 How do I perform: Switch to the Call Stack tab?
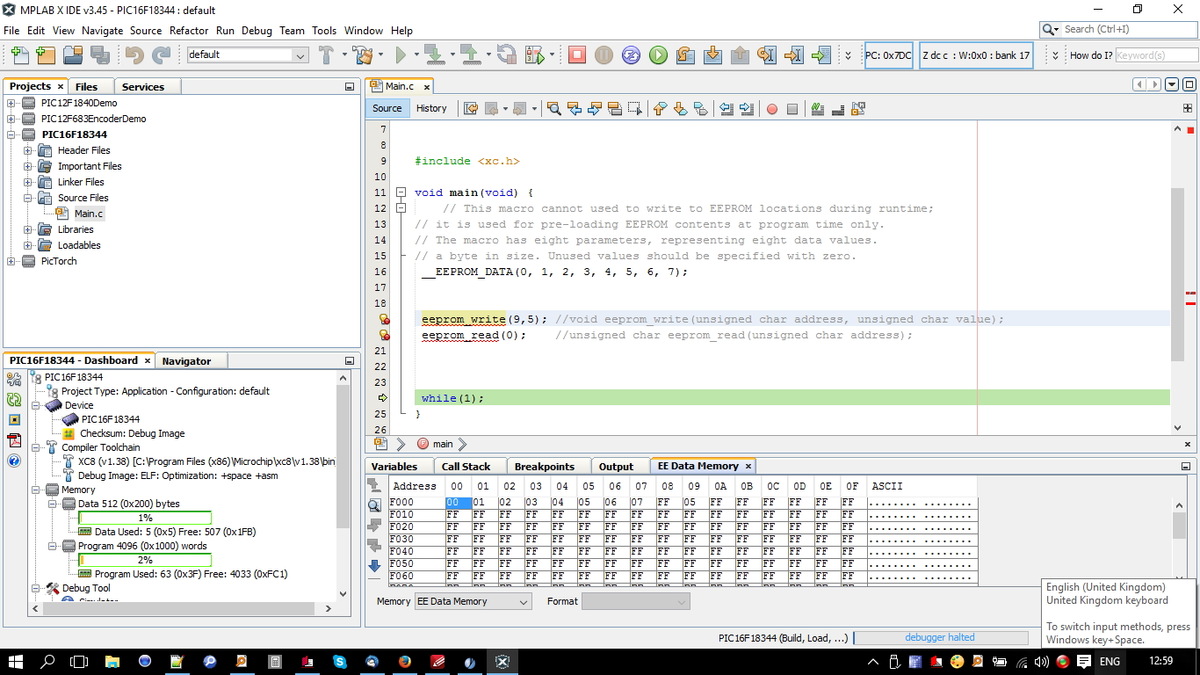[466, 466]
